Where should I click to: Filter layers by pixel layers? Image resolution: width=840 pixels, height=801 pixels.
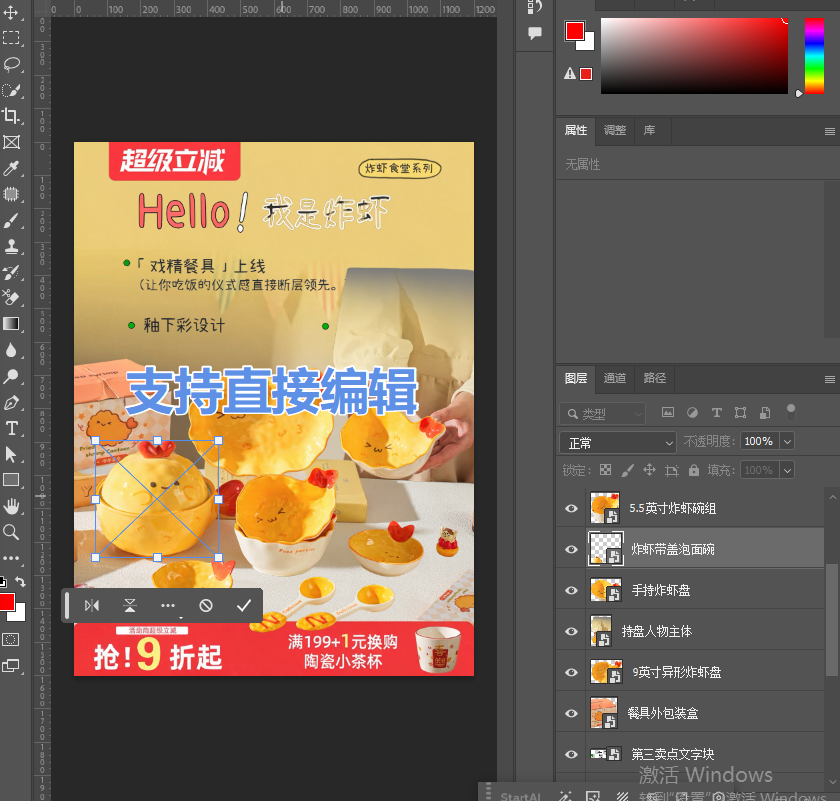668,412
